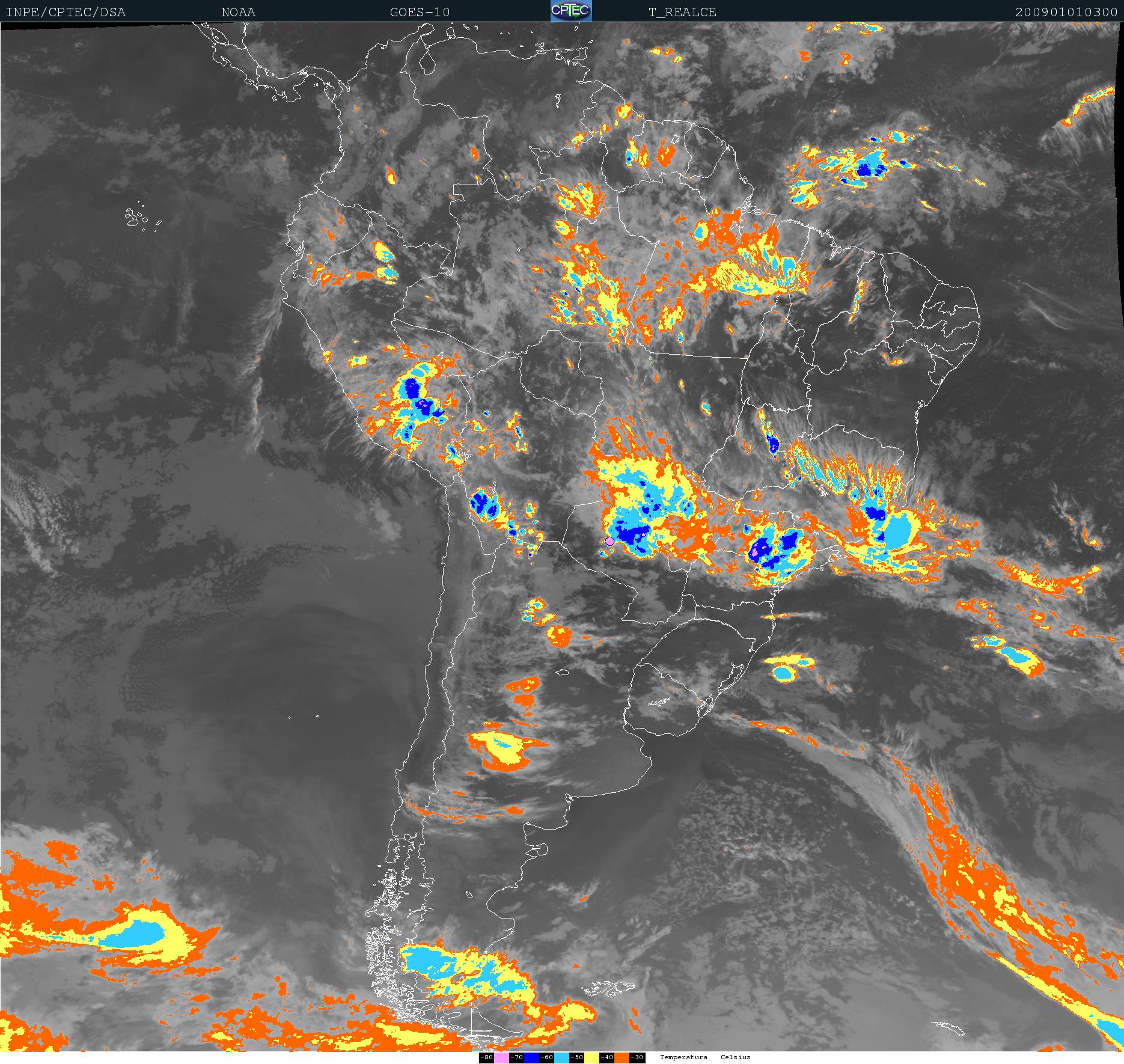This screenshot has width=1124, height=1064.
Task: Click the small pink circle marker over Paraguay
Action: [x=609, y=542]
